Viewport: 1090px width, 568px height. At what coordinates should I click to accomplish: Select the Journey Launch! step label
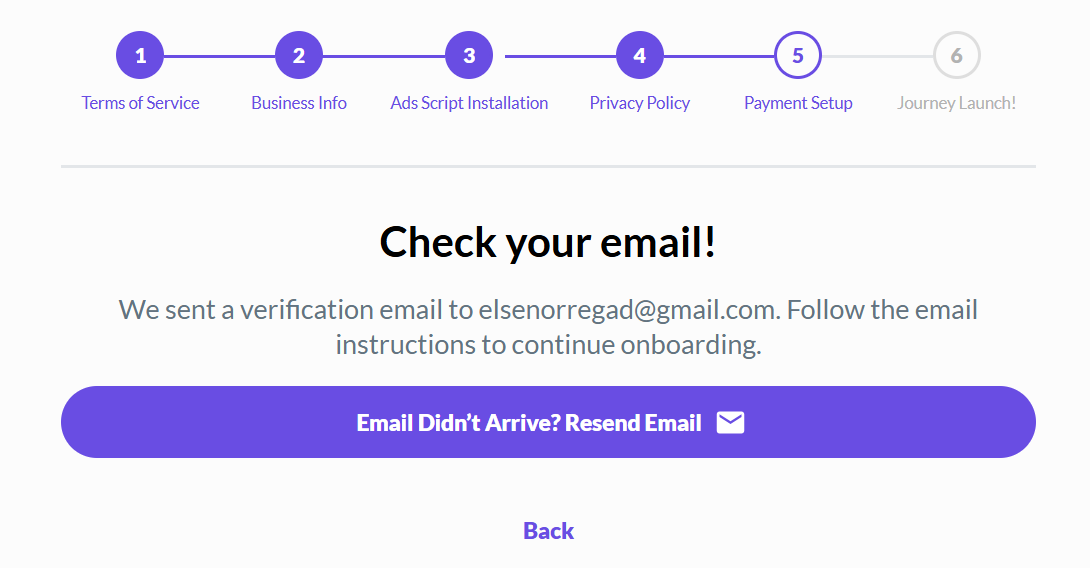tap(956, 103)
